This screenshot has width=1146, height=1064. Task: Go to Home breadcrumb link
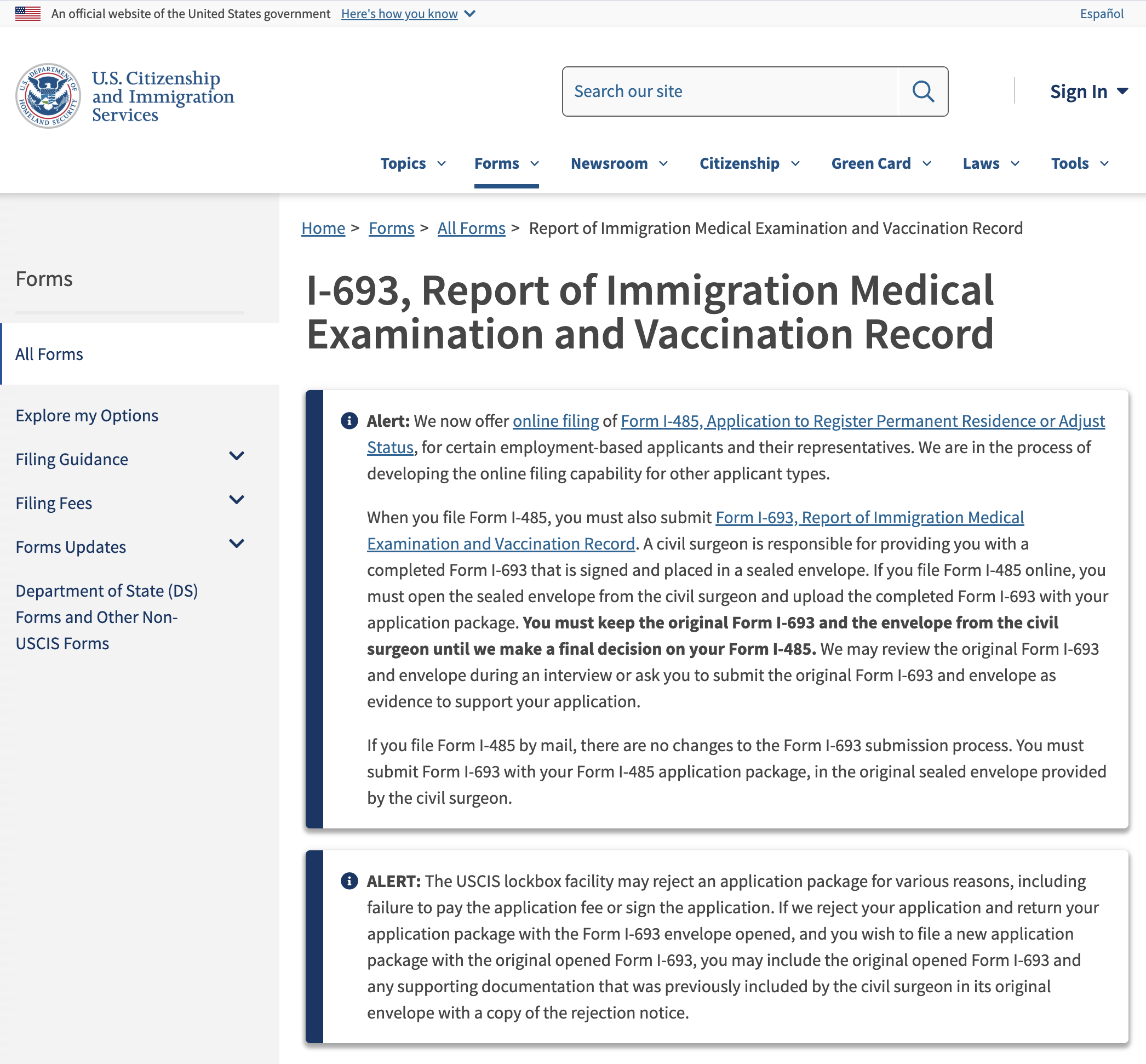click(323, 228)
